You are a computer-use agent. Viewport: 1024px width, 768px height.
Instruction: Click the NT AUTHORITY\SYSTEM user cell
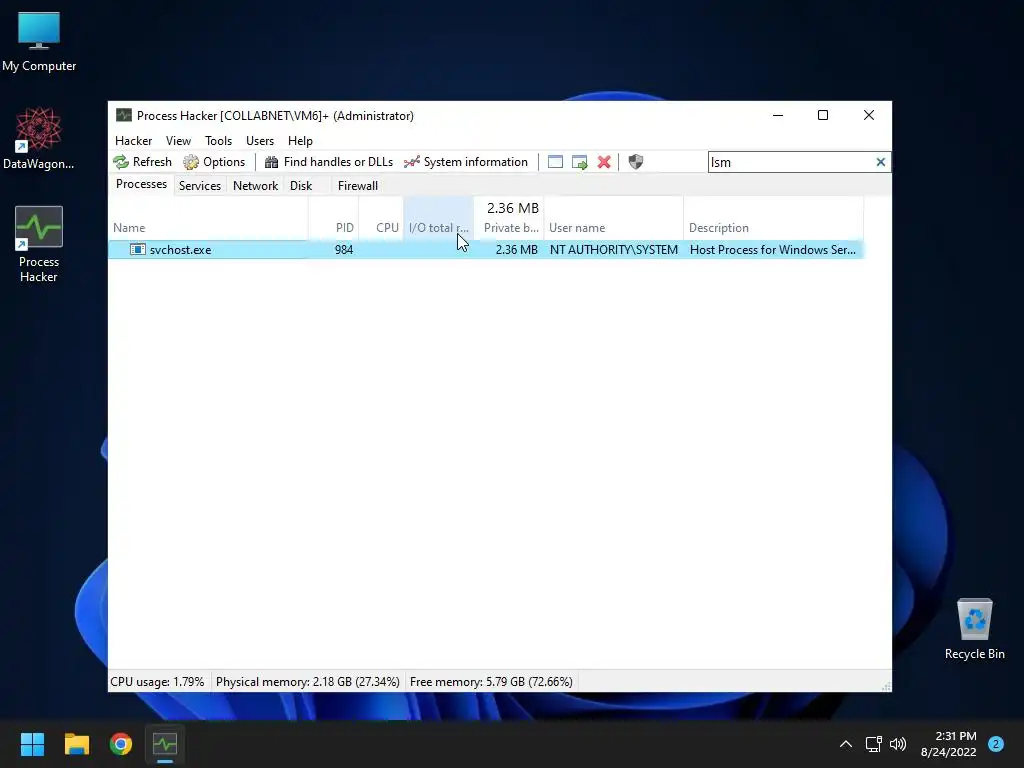pos(613,249)
